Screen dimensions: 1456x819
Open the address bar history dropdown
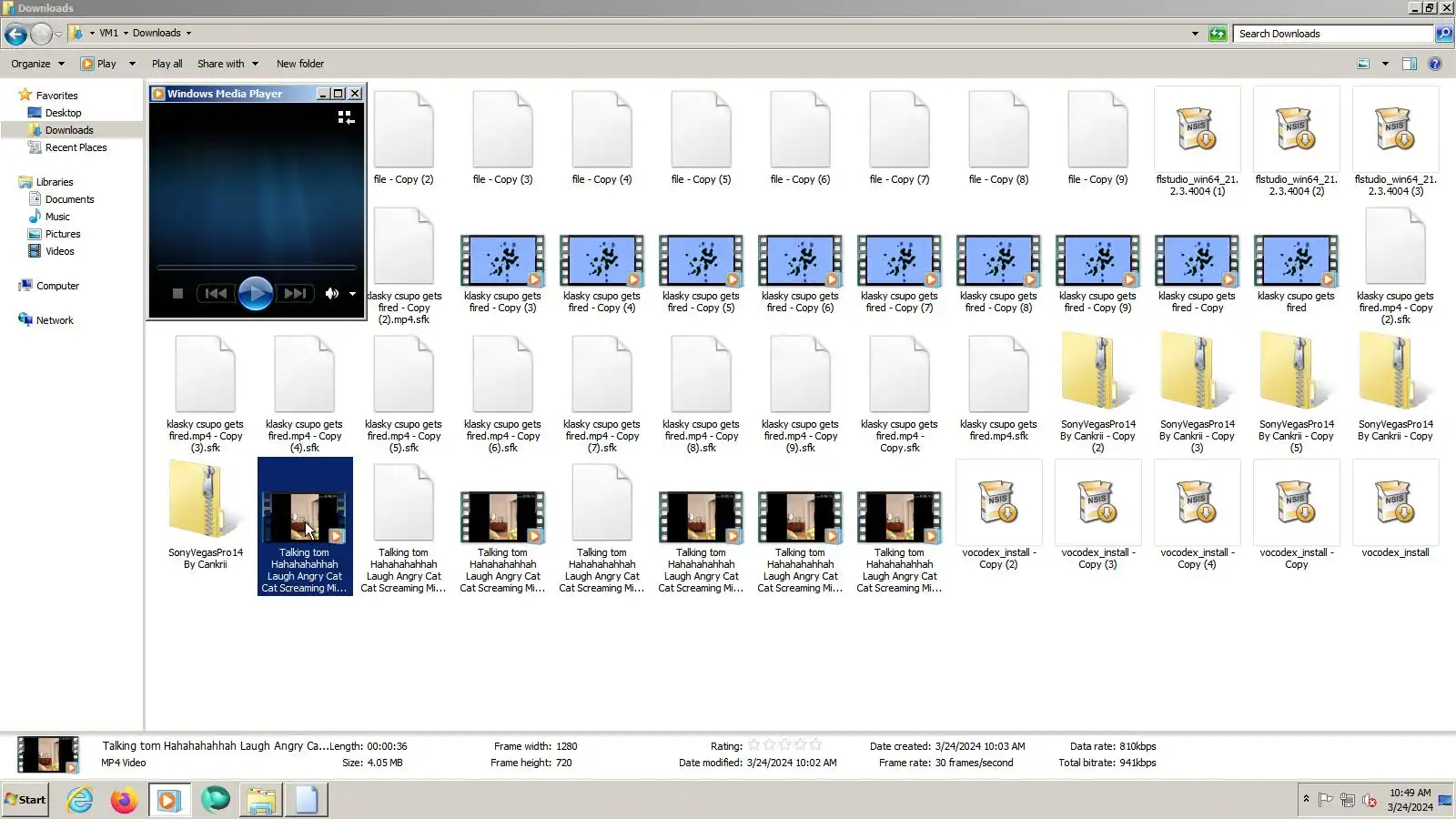tap(1195, 34)
